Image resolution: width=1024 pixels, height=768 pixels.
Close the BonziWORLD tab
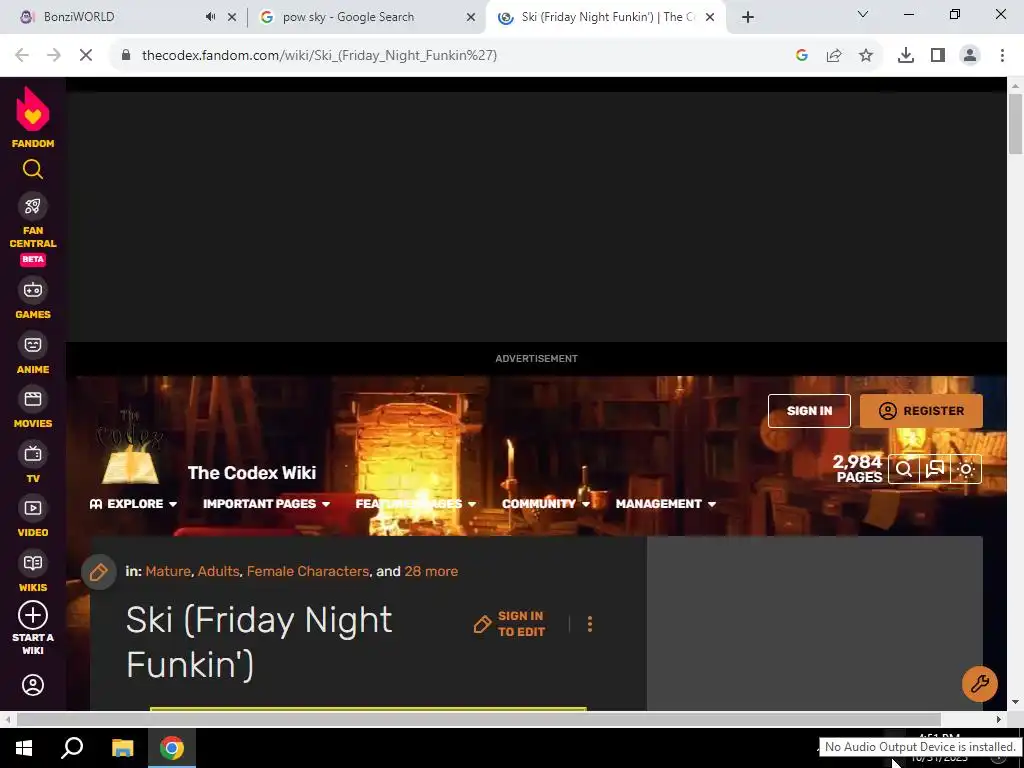(232, 18)
